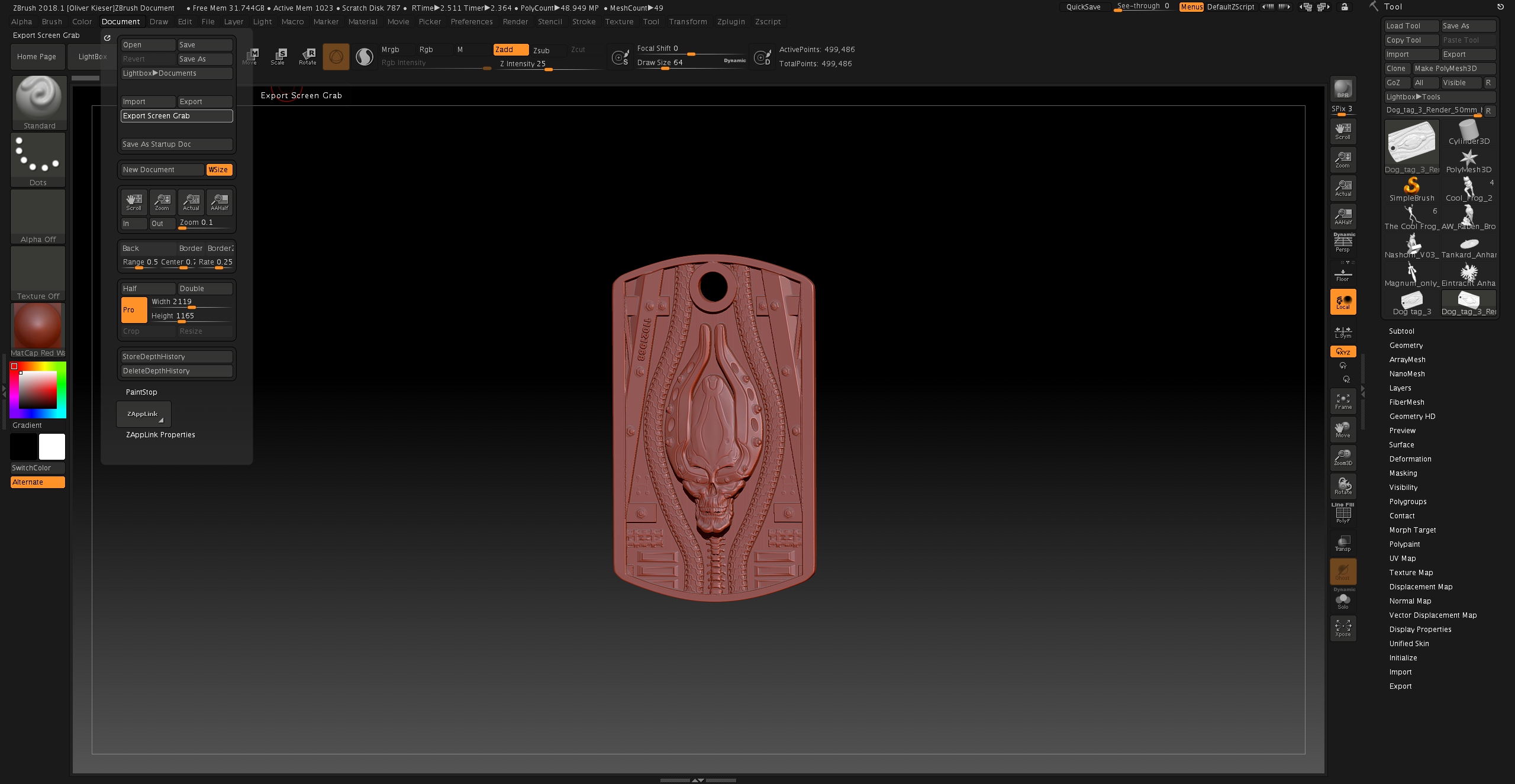Click the Zoom icon in right shelf
The height and width of the screenshot is (784, 1515).
coord(1343,160)
